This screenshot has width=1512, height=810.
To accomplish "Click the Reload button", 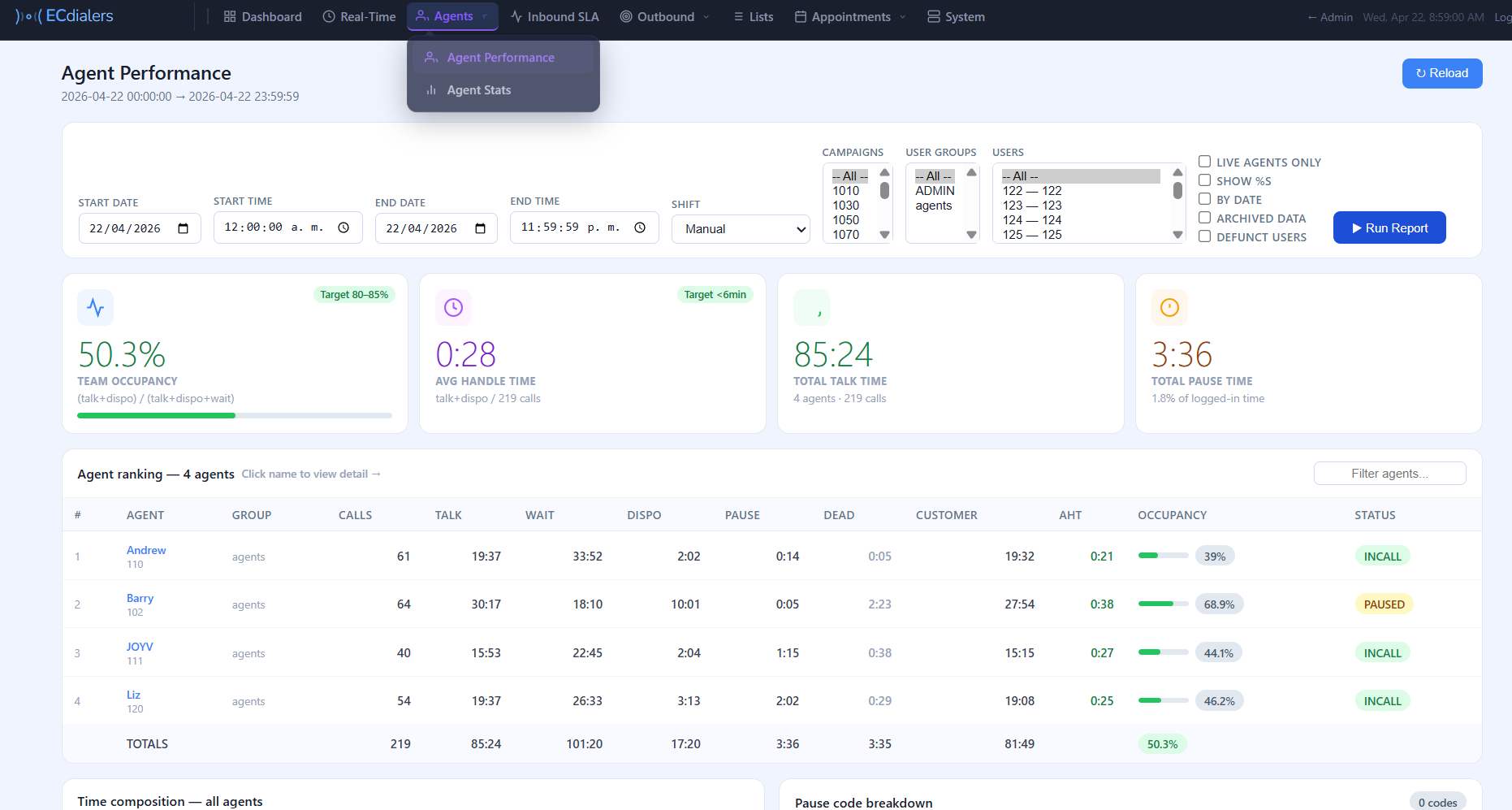I will [x=1442, y=73].
